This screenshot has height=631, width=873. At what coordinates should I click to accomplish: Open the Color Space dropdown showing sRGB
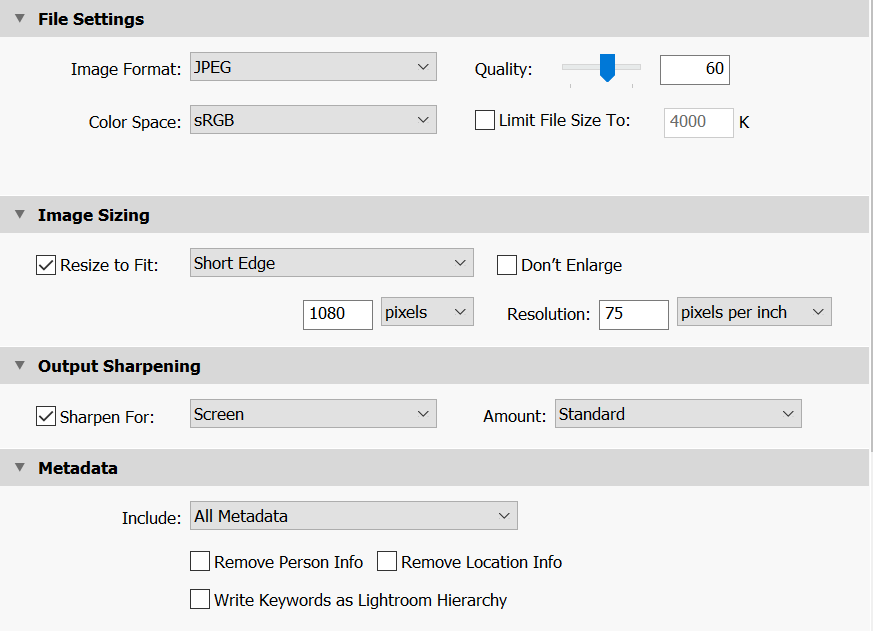click(313, 119)
